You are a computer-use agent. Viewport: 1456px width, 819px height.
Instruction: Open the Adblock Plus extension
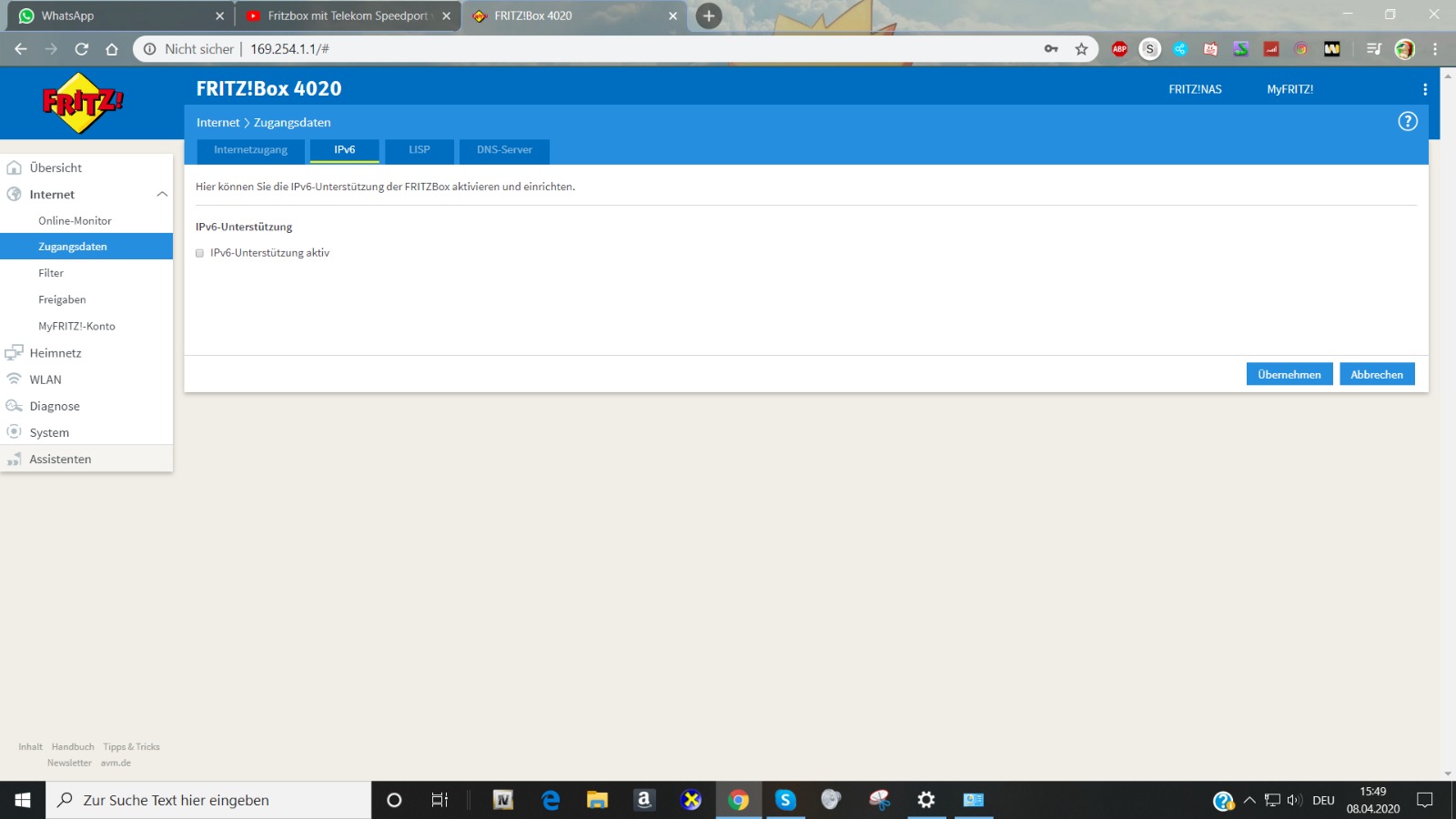point(1119,49)
